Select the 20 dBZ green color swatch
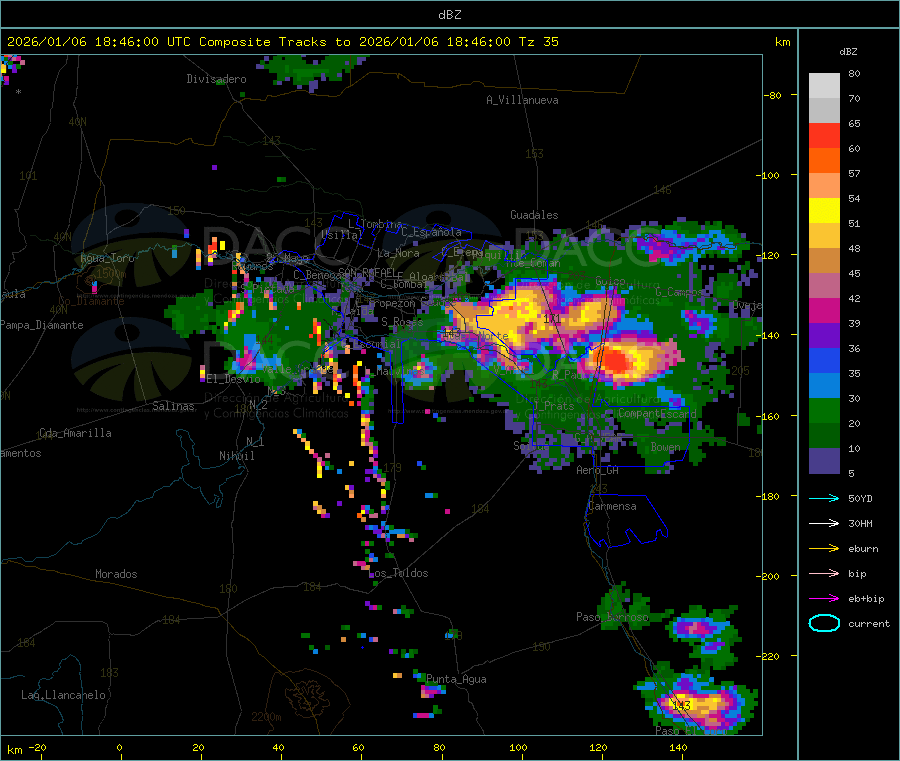900x761 pixels. click(824, 435)
